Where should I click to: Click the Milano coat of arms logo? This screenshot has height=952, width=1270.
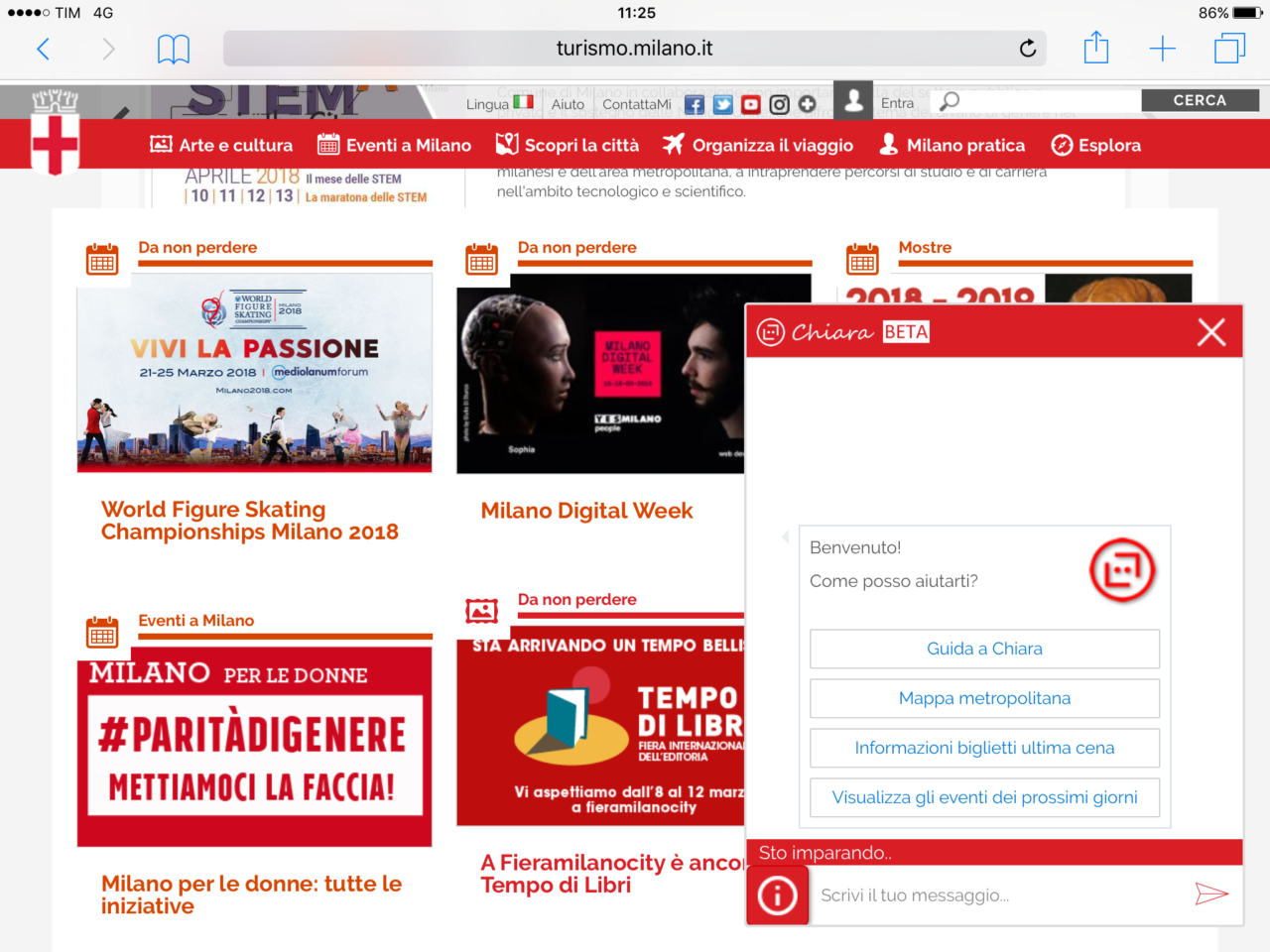tap(56, 133)
